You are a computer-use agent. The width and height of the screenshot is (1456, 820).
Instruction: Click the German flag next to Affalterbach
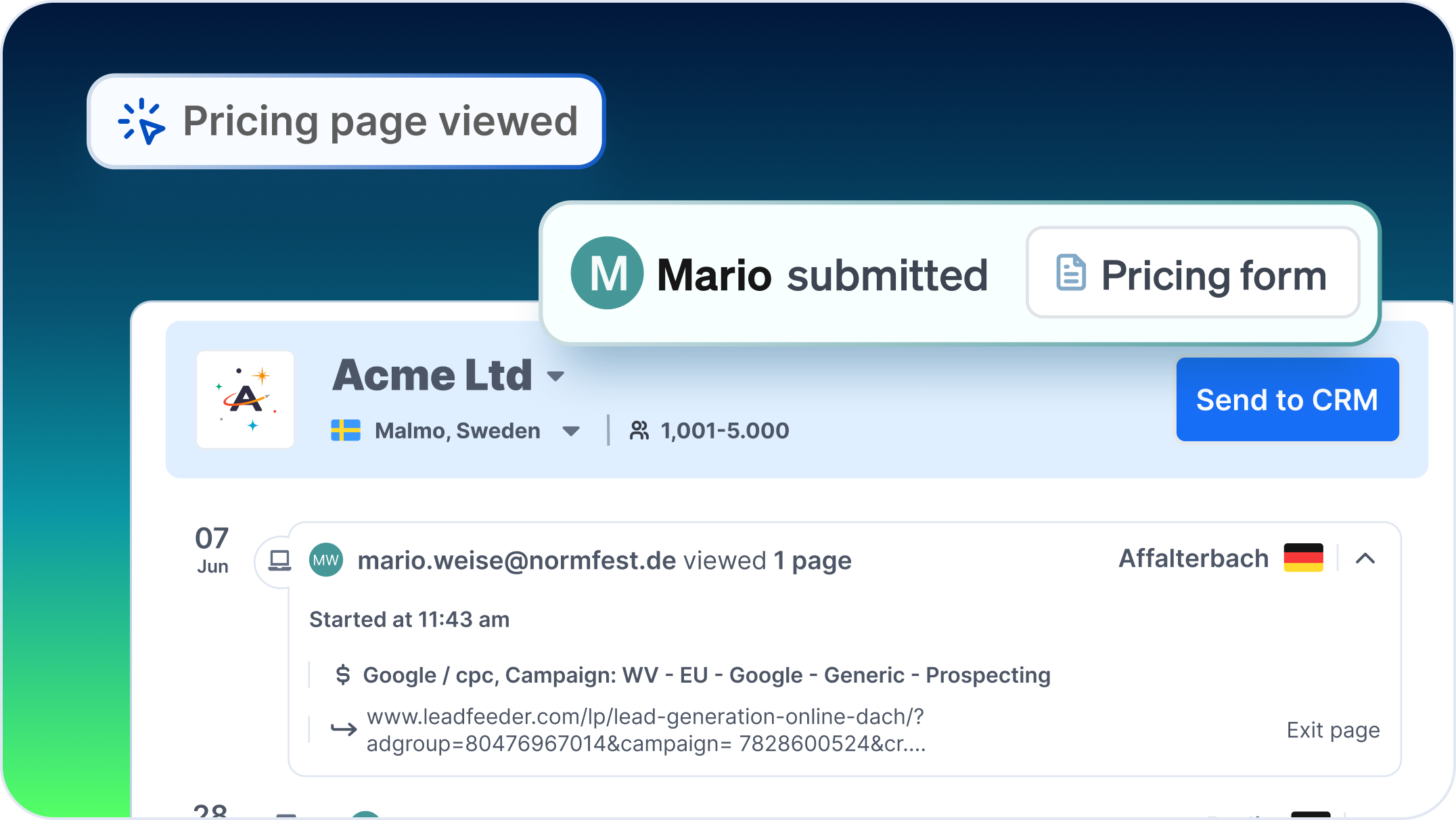[x=1303, y=558]
